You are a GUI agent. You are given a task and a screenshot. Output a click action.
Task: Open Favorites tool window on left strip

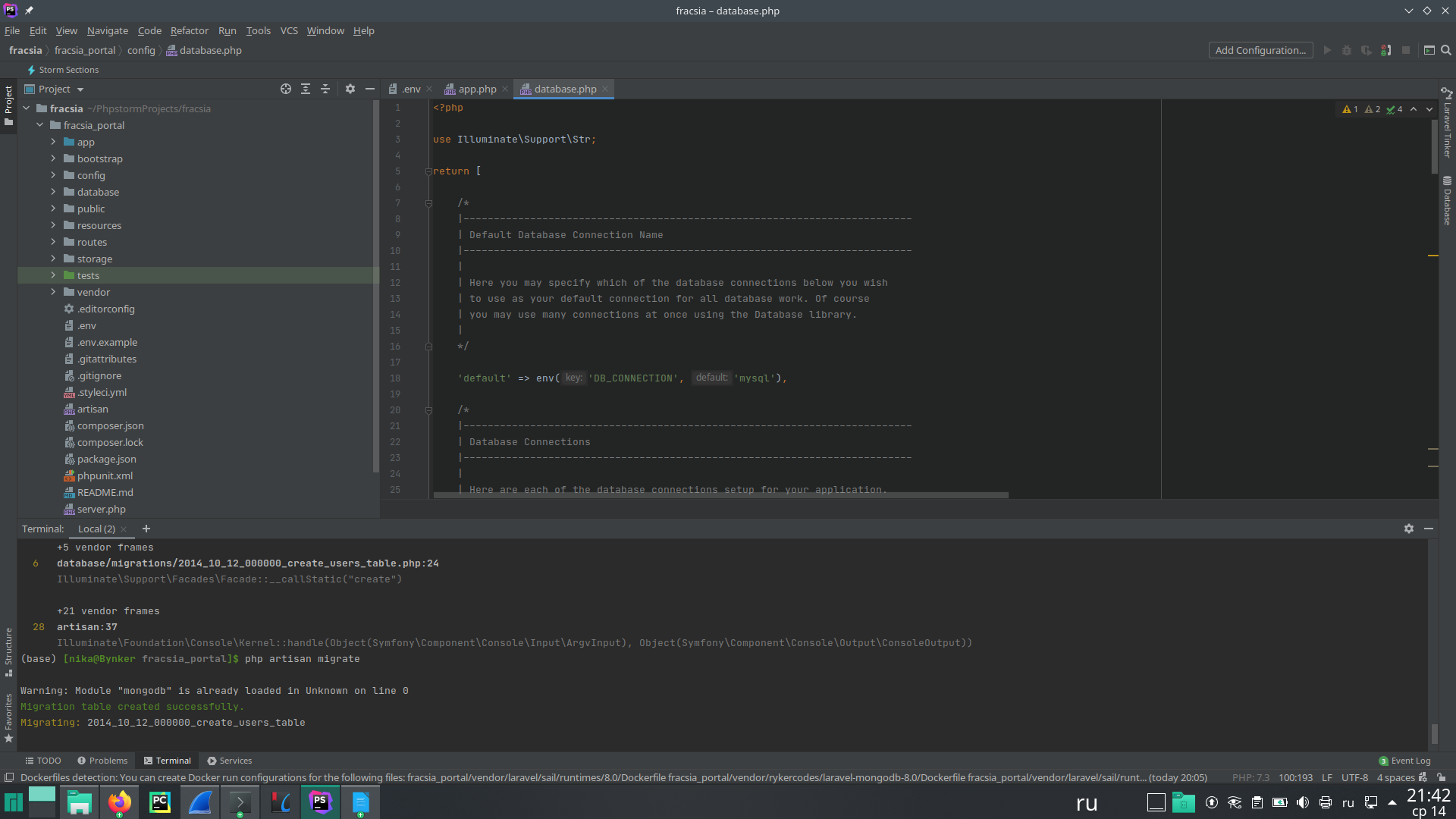8,717
